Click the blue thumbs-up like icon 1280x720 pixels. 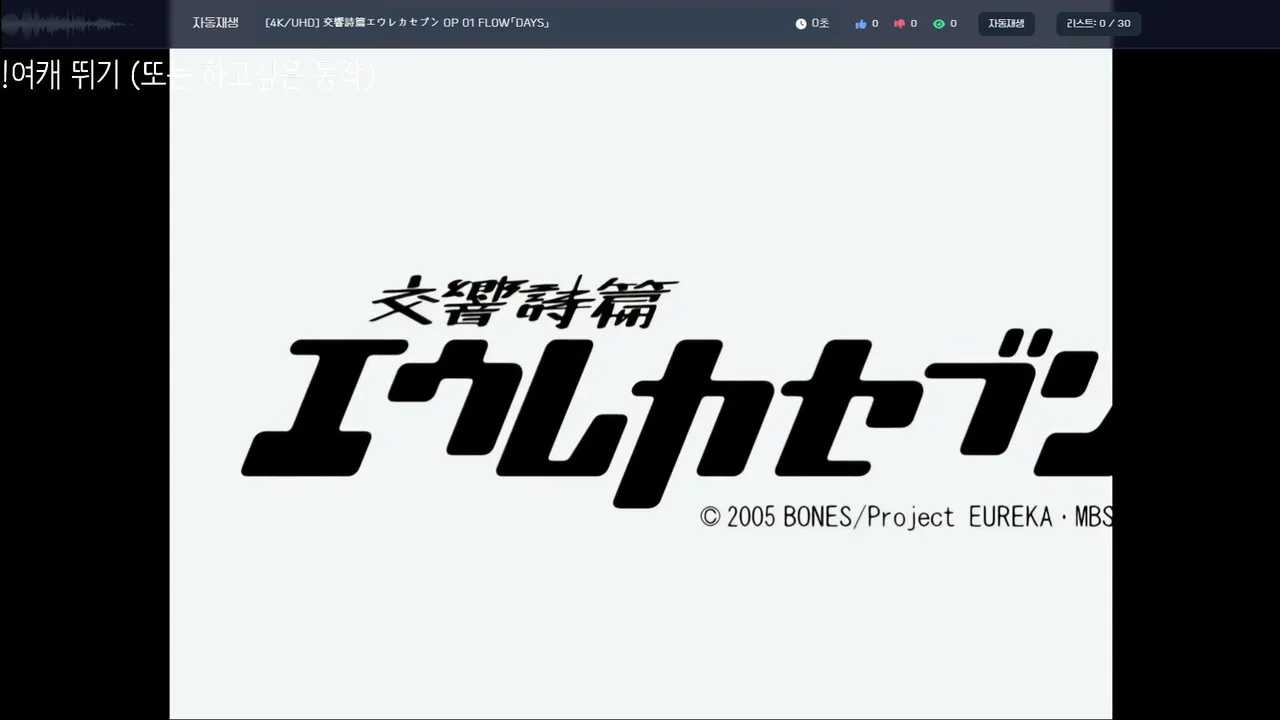tap(861, 24)
